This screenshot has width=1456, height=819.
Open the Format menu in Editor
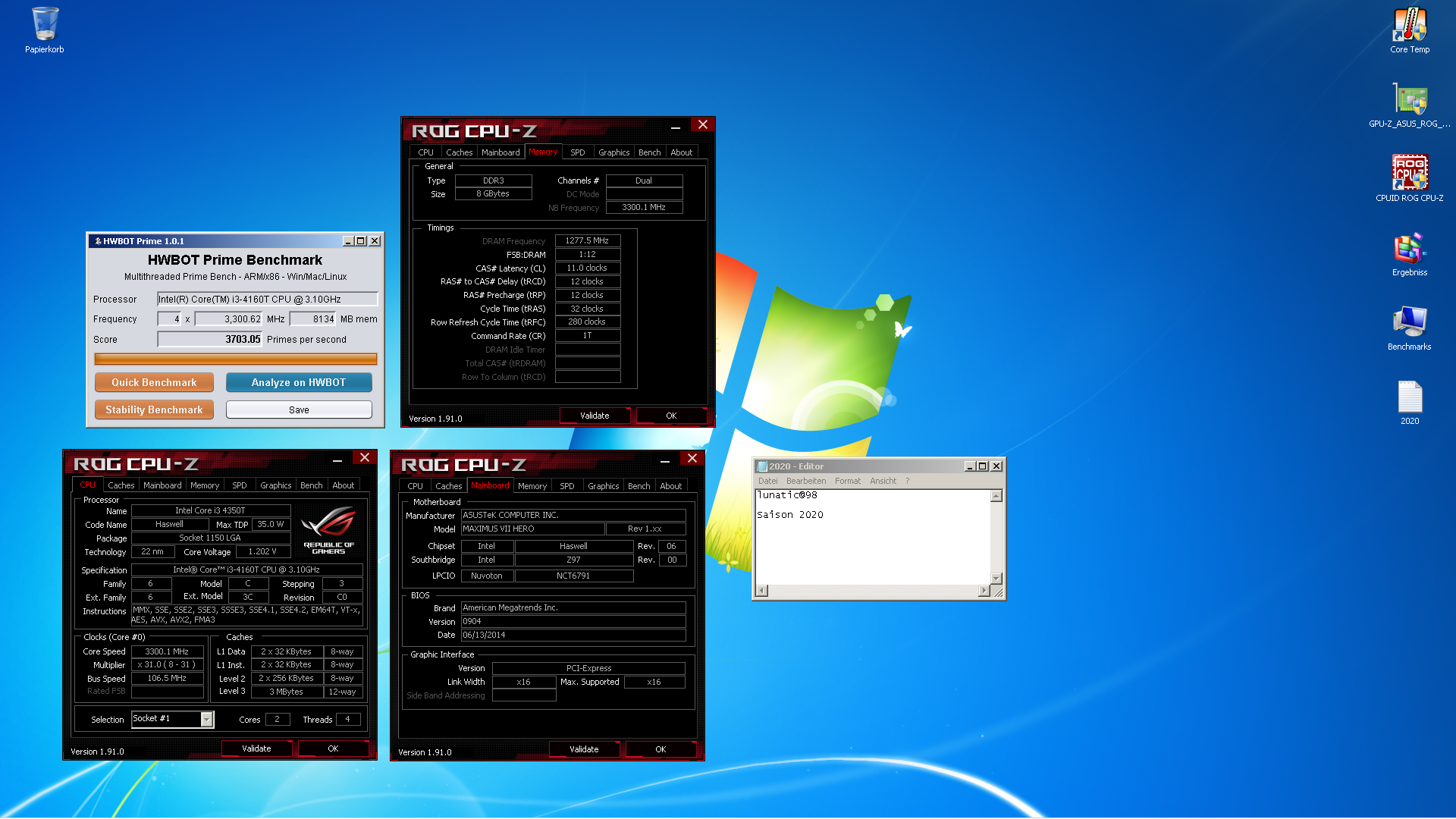click(847, 481)
